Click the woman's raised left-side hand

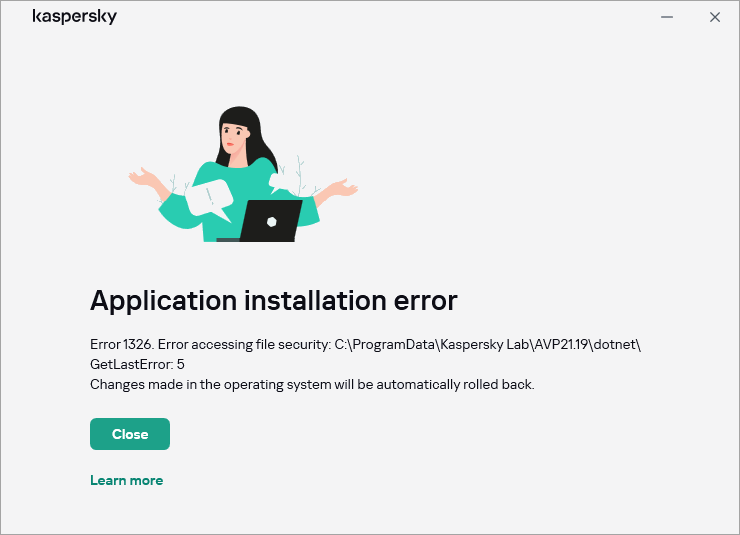(x=141, y=178)
